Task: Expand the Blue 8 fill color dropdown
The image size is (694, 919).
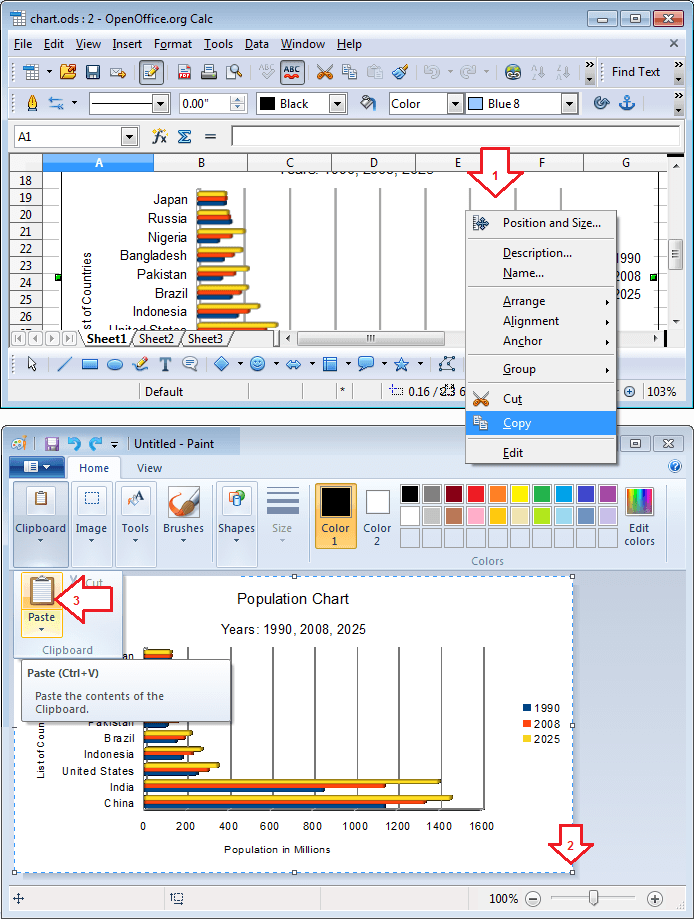Action: coord(569,104)
